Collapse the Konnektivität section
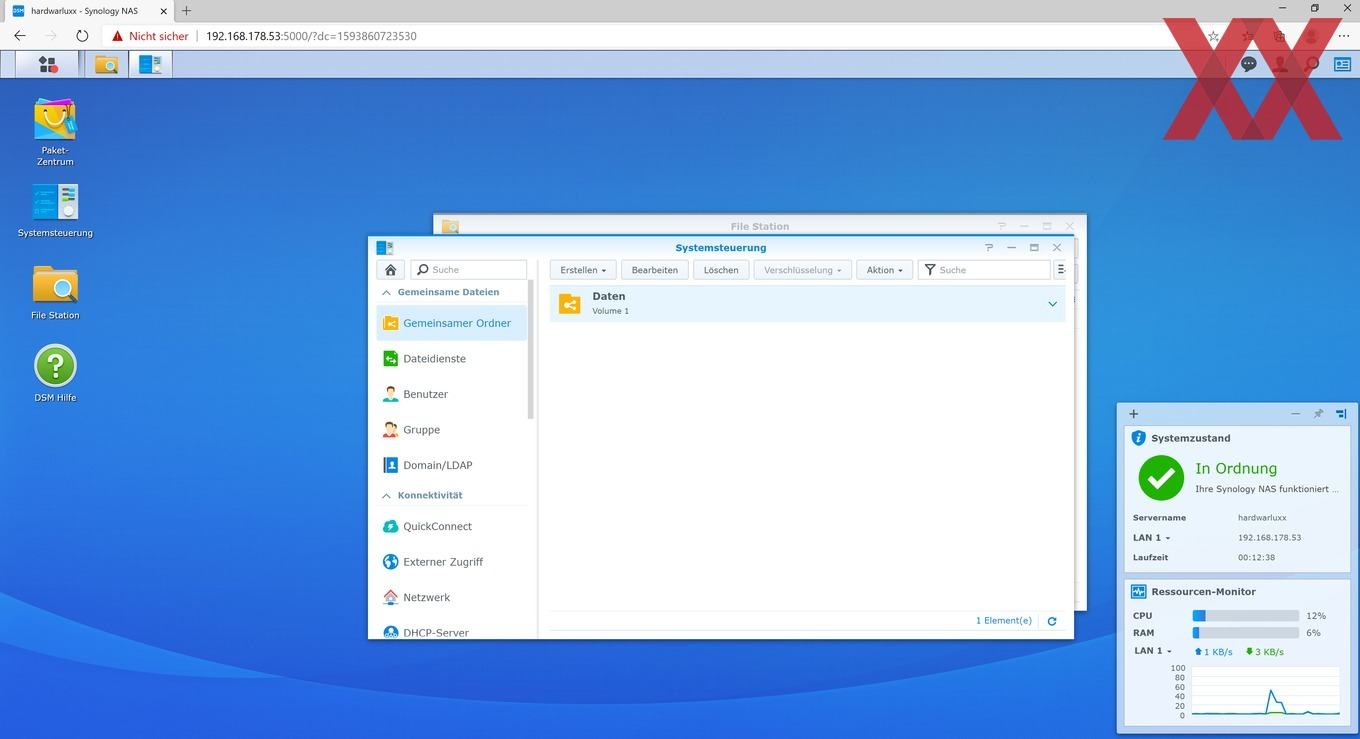The image size is (1360, 739). point(387,496)
